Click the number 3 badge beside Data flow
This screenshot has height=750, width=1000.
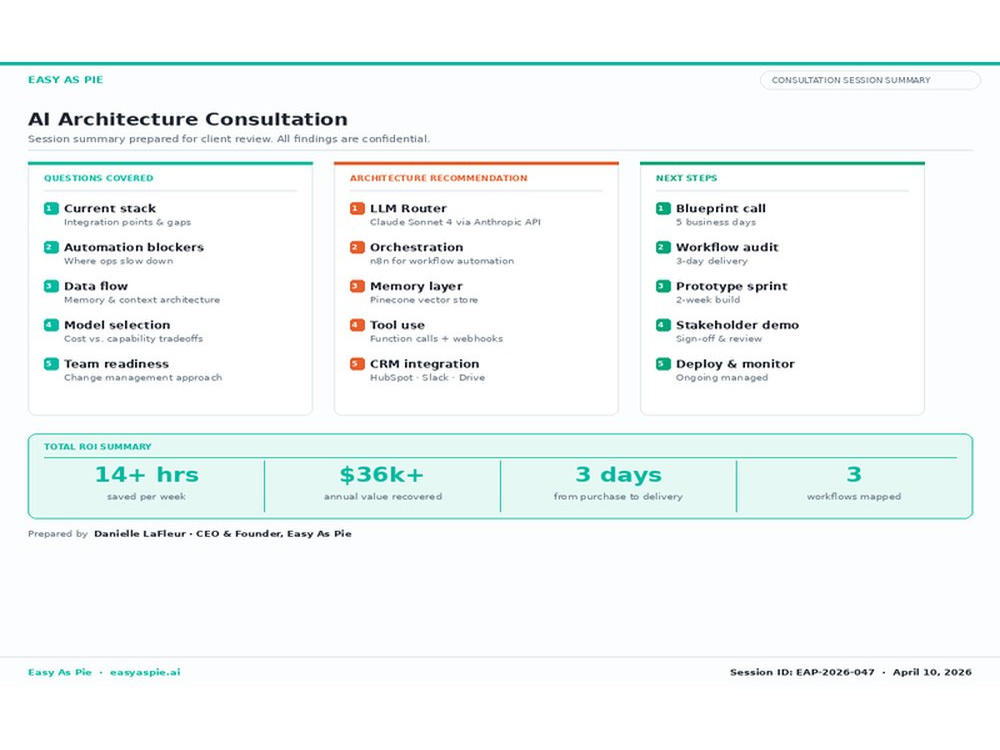[x=51, y=286]
